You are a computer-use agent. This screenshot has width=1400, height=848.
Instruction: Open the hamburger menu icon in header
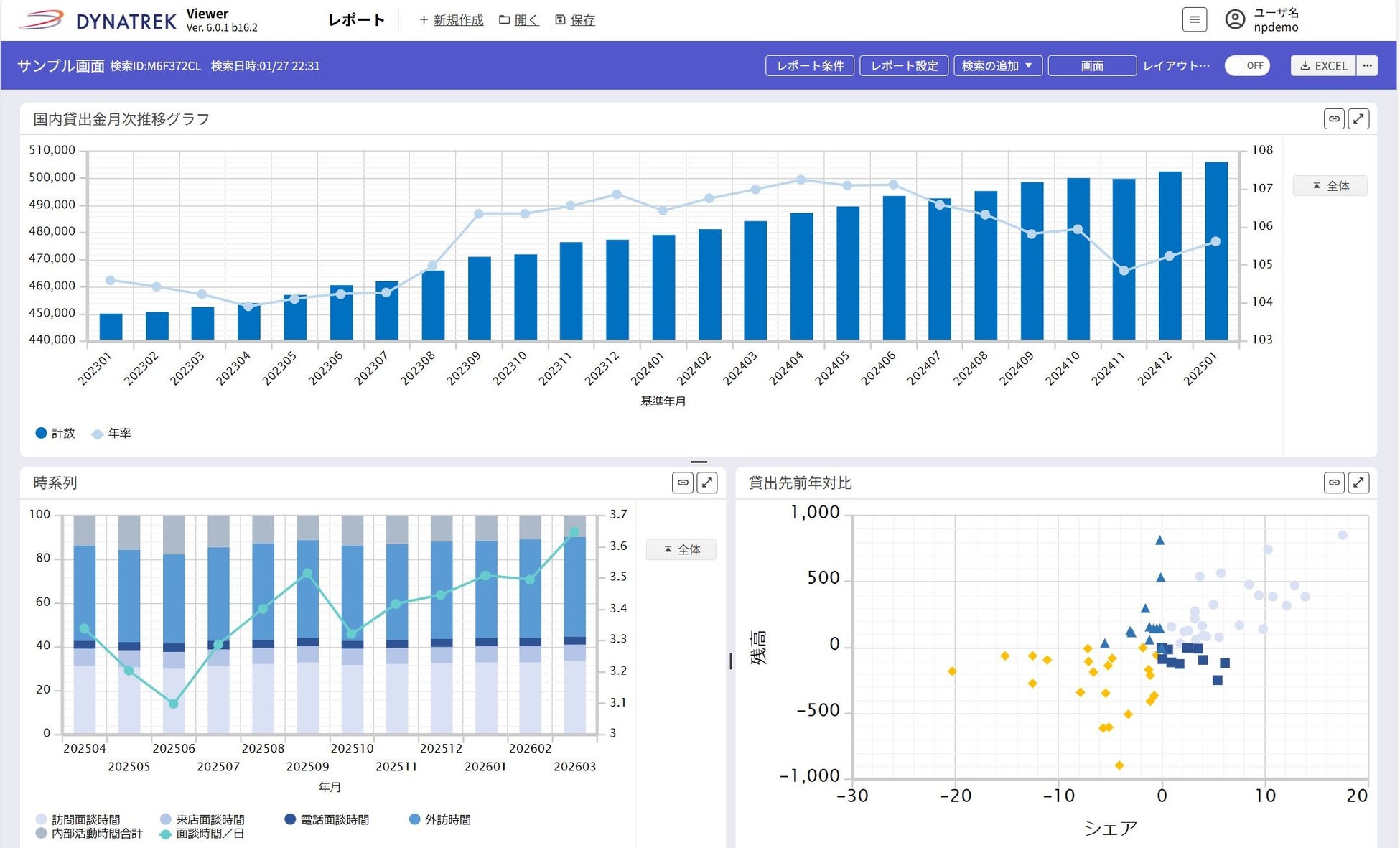tap(1194, 20)
